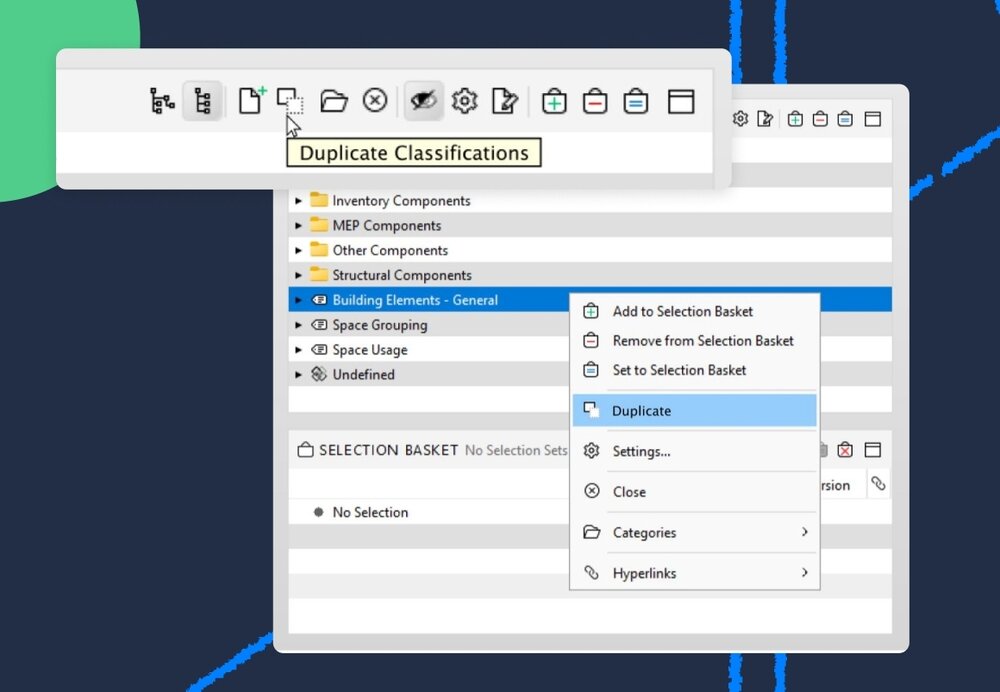
Task: Open the small gear icon in the background panel toolbar
Action: pyautogui.click(x=740, y=119)
